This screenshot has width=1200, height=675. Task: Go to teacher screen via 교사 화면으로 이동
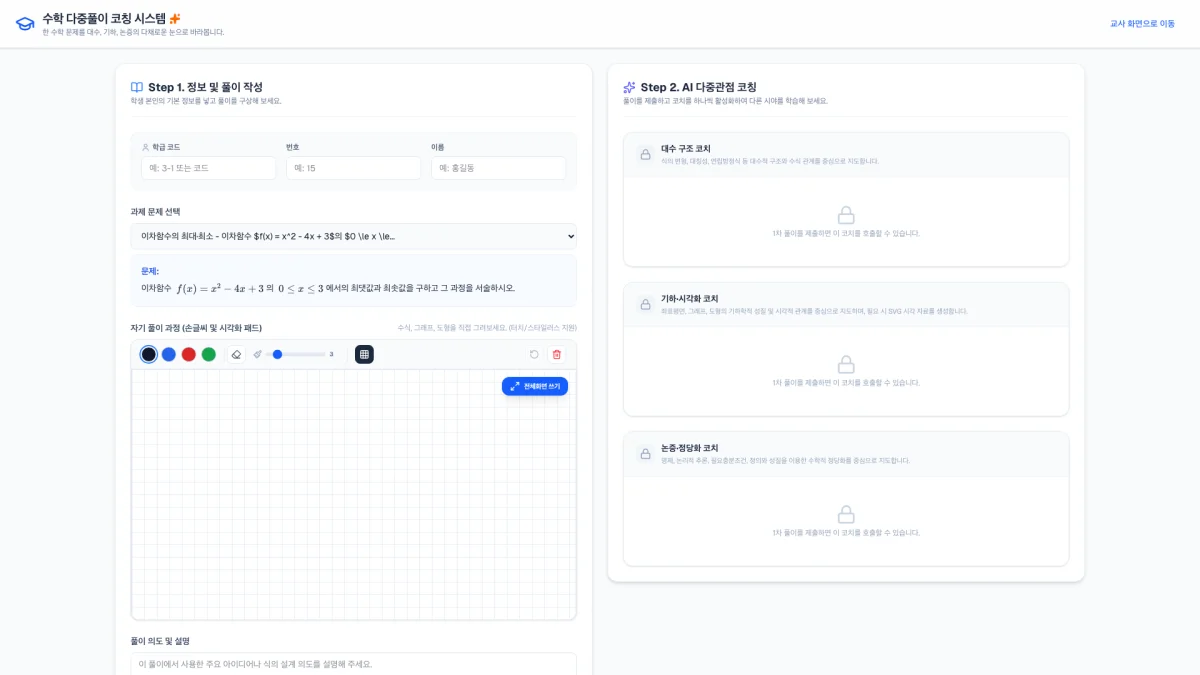click(1142, 23)
